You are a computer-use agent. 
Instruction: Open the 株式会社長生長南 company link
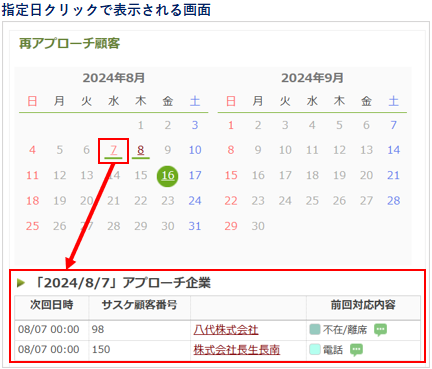237,350
